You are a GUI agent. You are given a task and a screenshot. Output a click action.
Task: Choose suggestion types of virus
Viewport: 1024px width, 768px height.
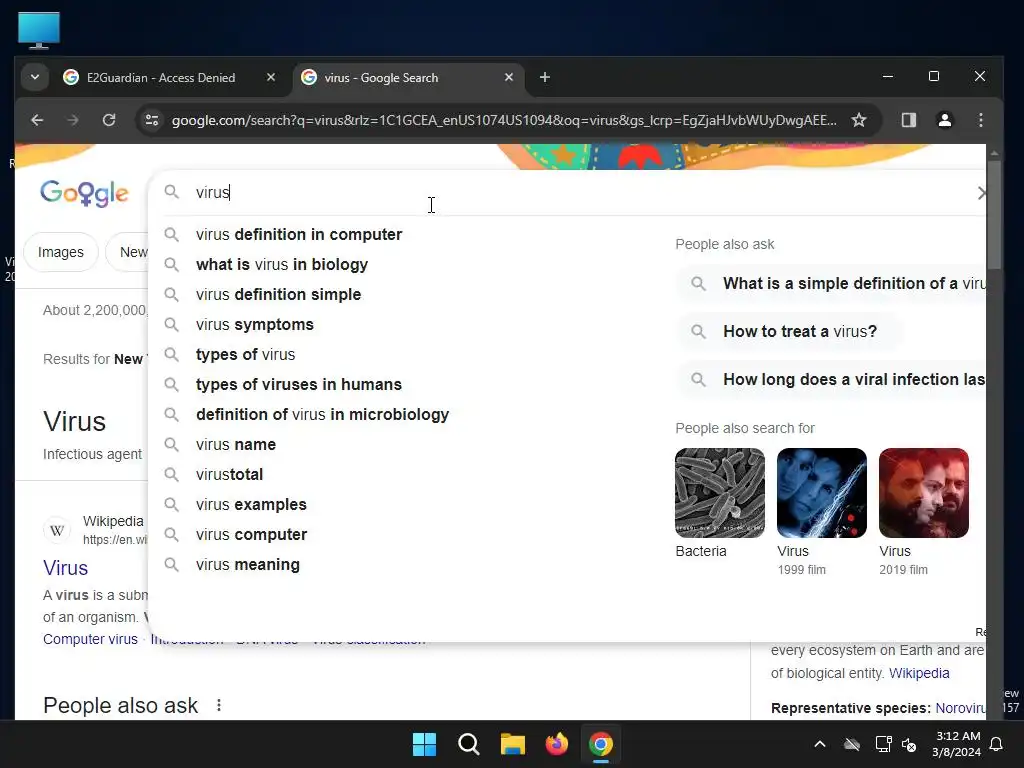[246, 355]
